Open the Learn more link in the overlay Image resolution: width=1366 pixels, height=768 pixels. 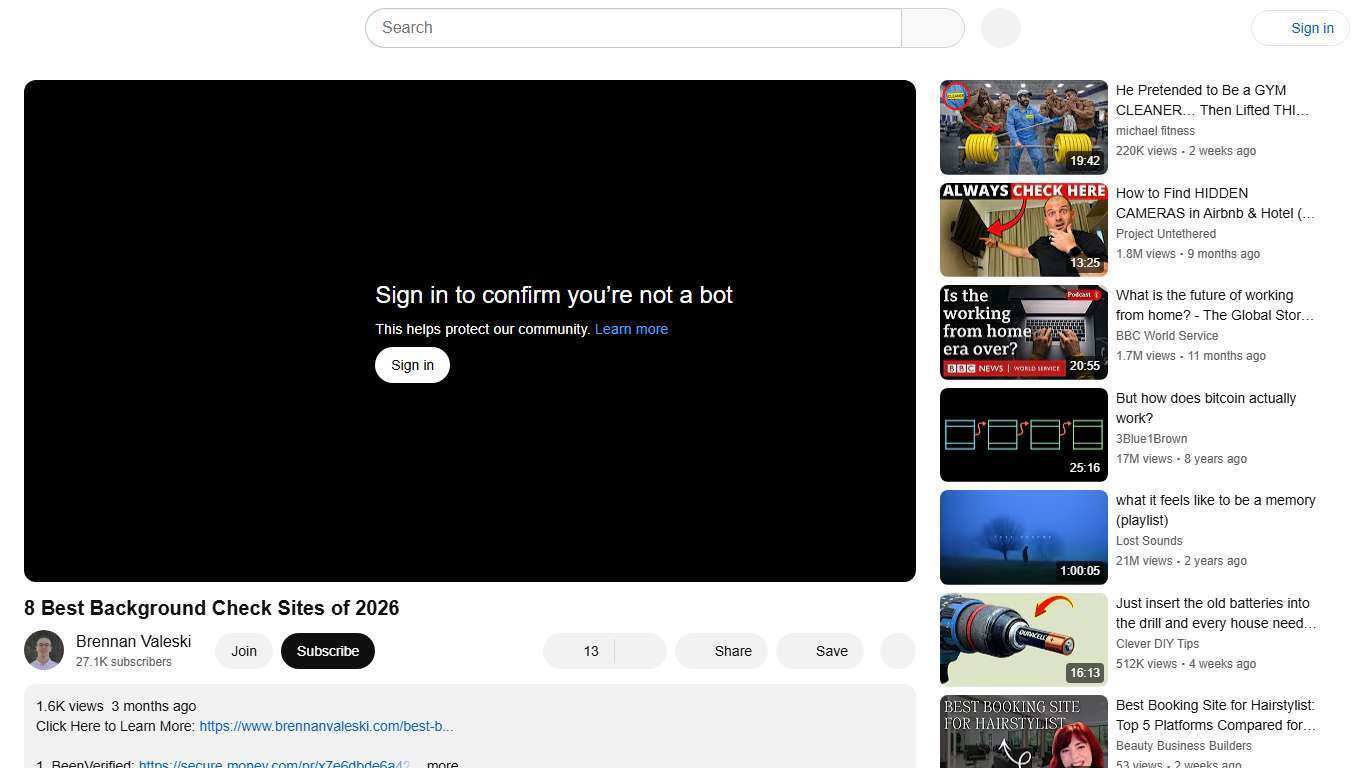coord(631,329)
